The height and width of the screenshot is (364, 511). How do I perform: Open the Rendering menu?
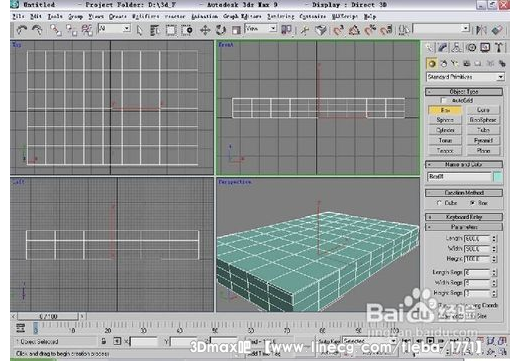pos(280,16)
